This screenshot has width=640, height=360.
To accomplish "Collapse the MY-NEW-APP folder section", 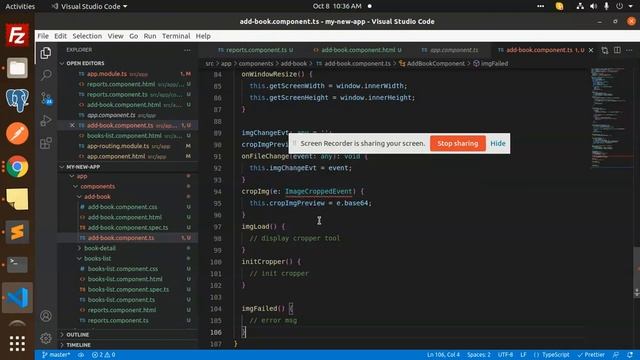I will (83, 167).
